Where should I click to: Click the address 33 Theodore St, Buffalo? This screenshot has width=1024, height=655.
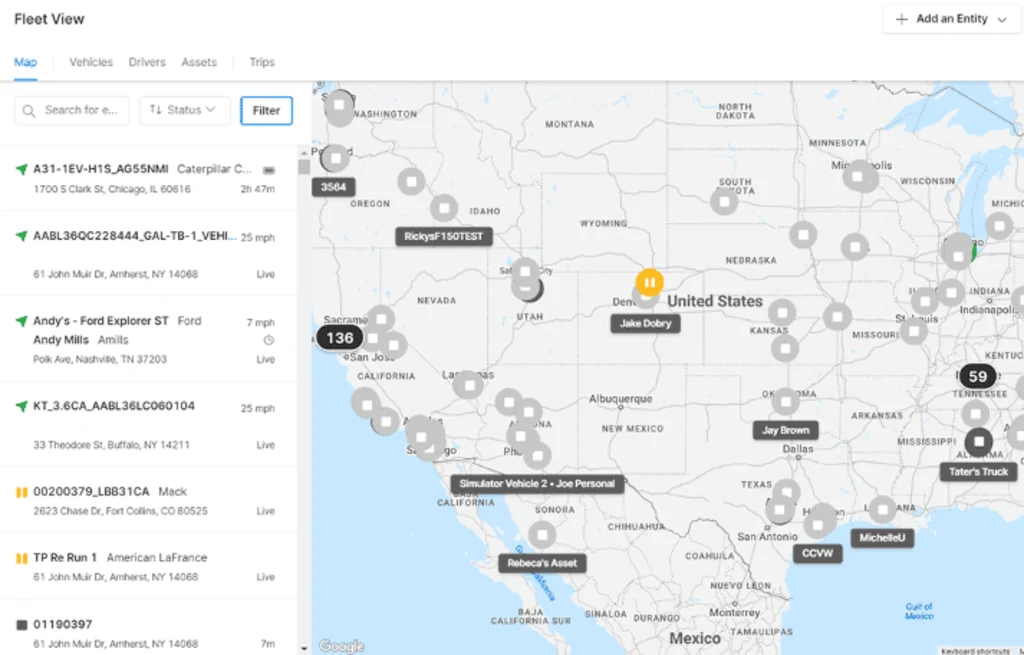111,445
